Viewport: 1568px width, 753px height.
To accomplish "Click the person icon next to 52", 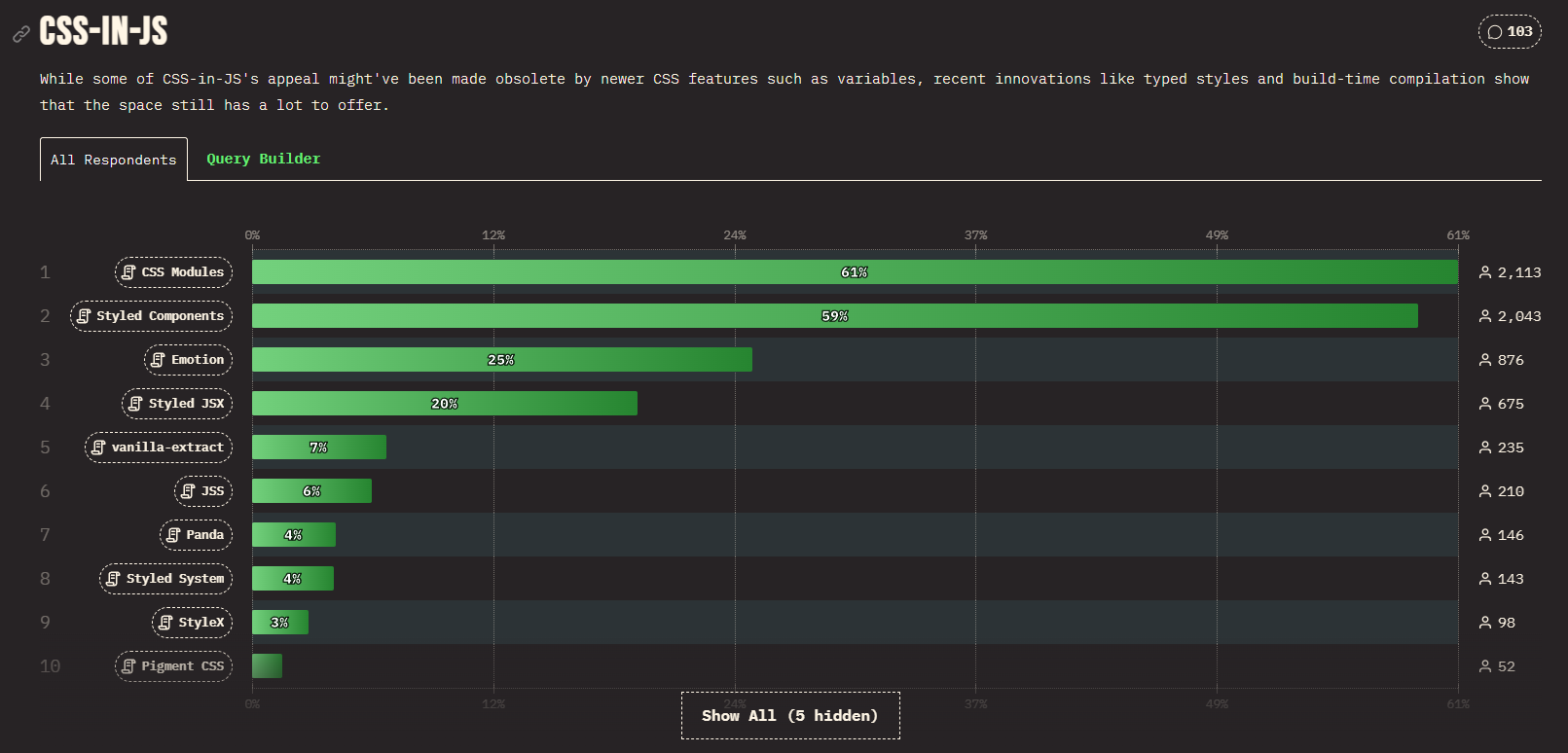I will (1485, 666).
